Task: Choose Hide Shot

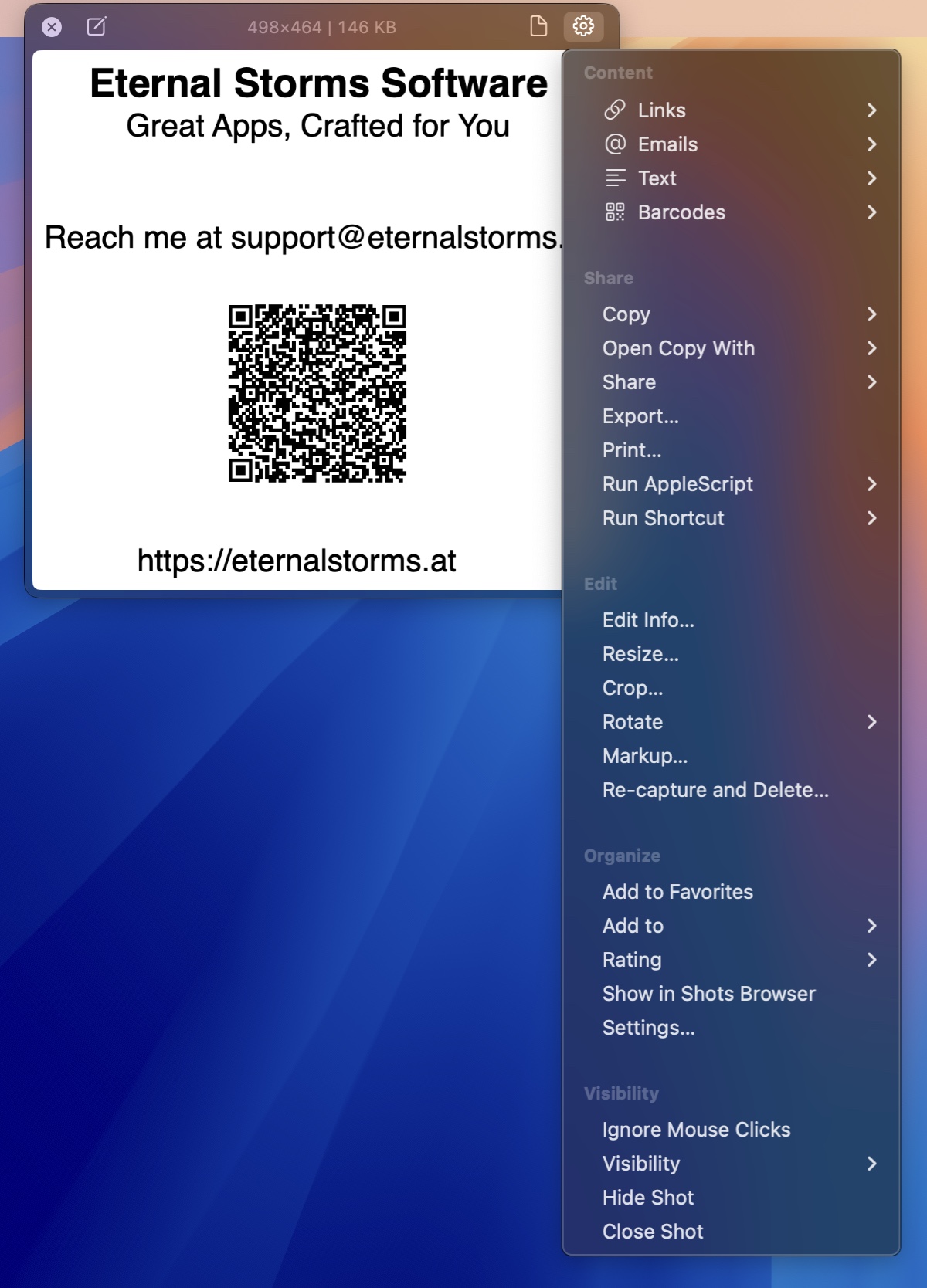Action: click(x=732, y=1198)
